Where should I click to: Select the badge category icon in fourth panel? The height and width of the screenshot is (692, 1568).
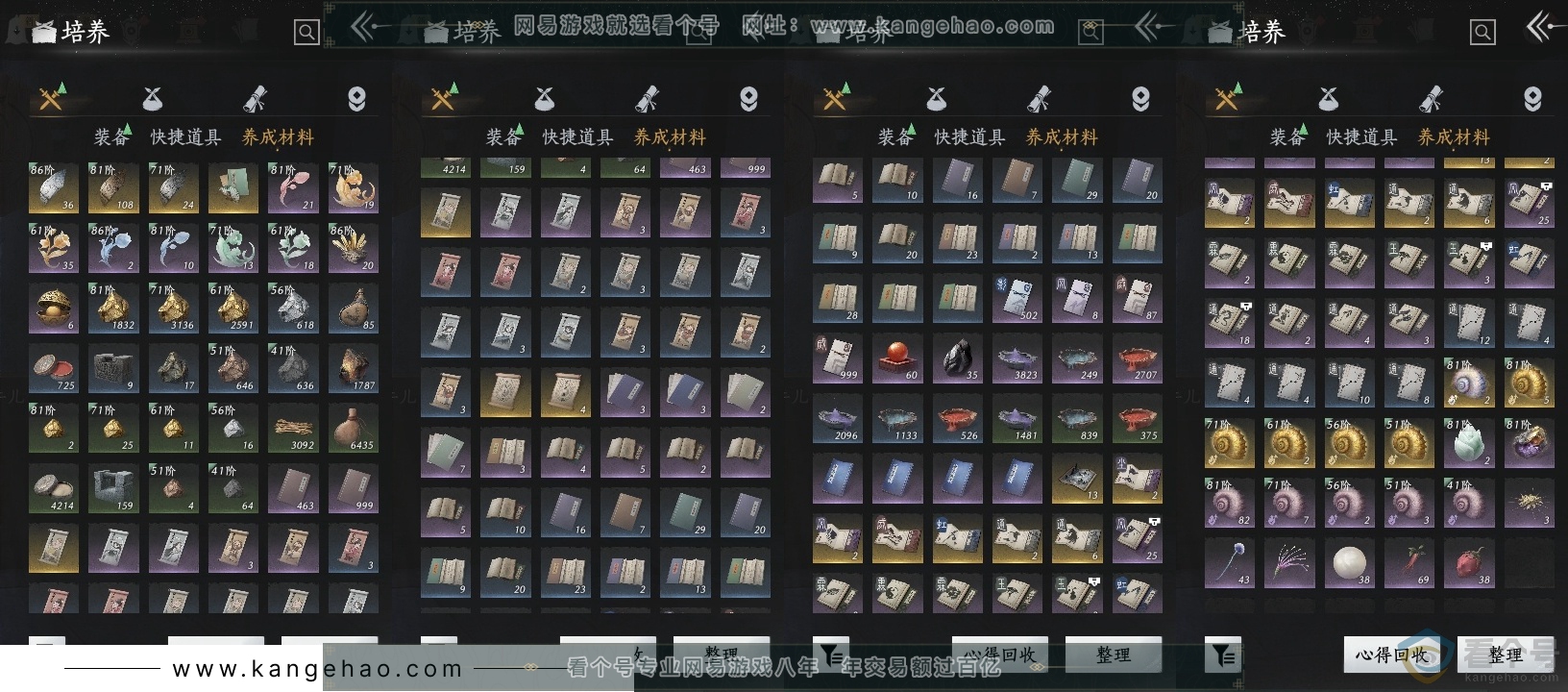click(1532, 98)
